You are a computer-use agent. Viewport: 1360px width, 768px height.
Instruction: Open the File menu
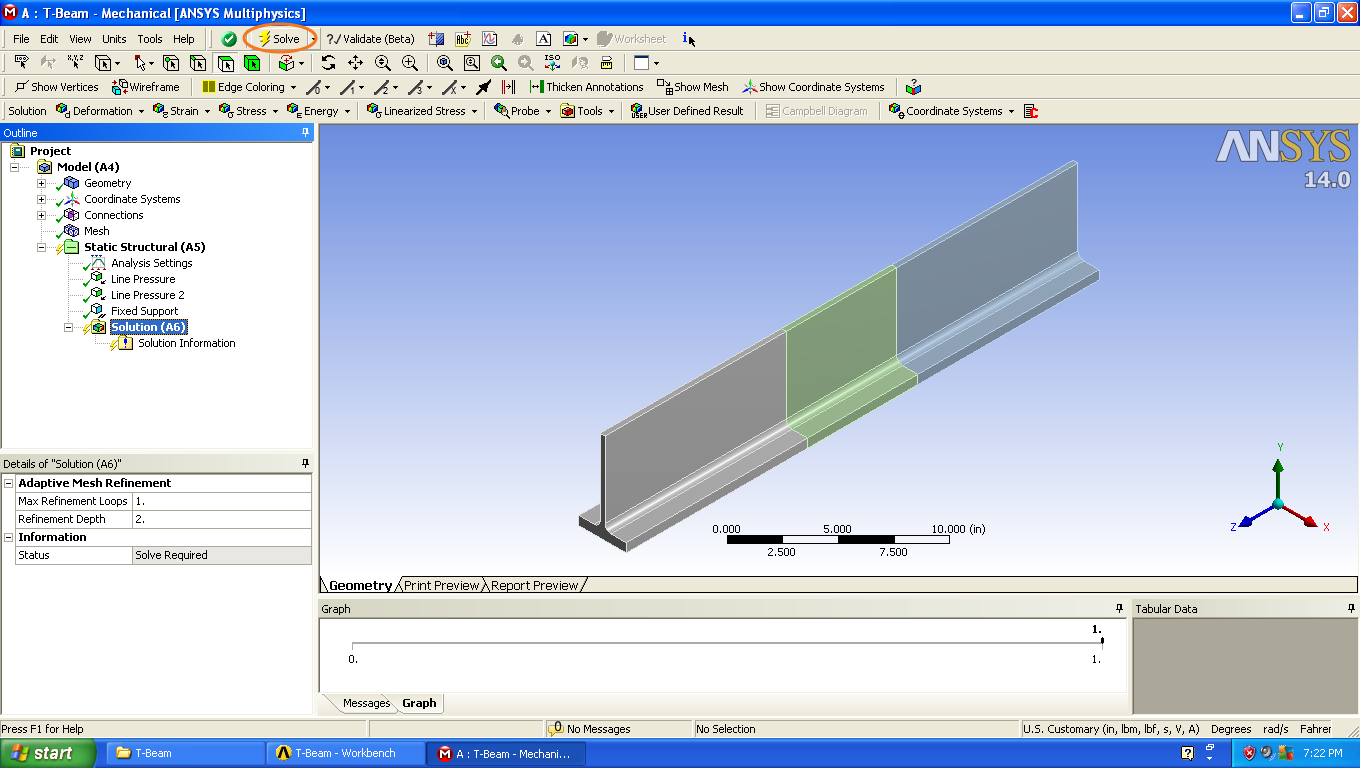click(21, 39)
